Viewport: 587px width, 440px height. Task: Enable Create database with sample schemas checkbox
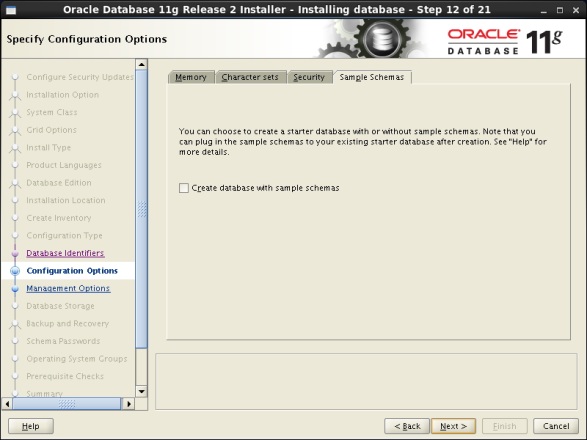click(184, 188)
